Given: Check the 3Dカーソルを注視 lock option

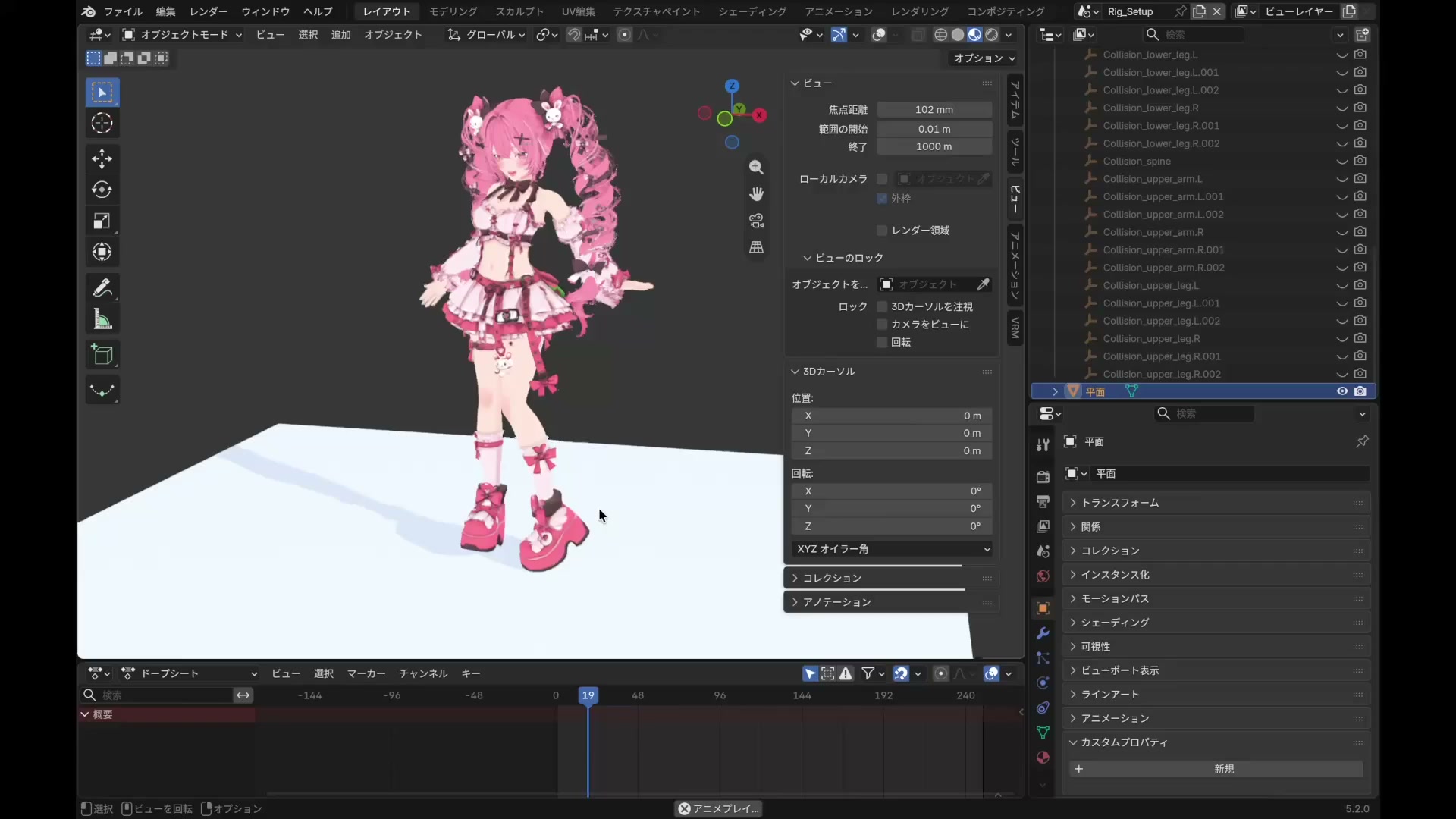Looking at the screenshot, I should pyautogui.click(x=882, y=306).
